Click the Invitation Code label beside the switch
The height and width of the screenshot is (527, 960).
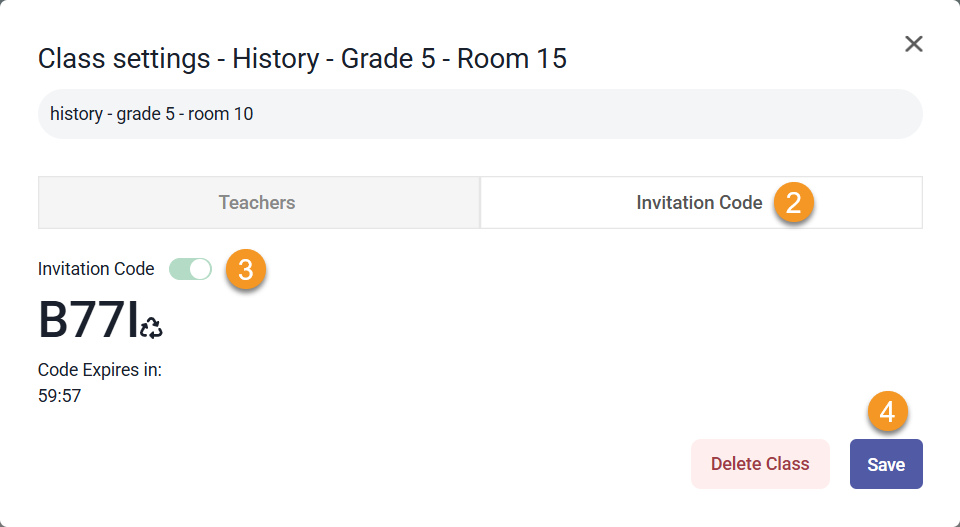point(96,269)
